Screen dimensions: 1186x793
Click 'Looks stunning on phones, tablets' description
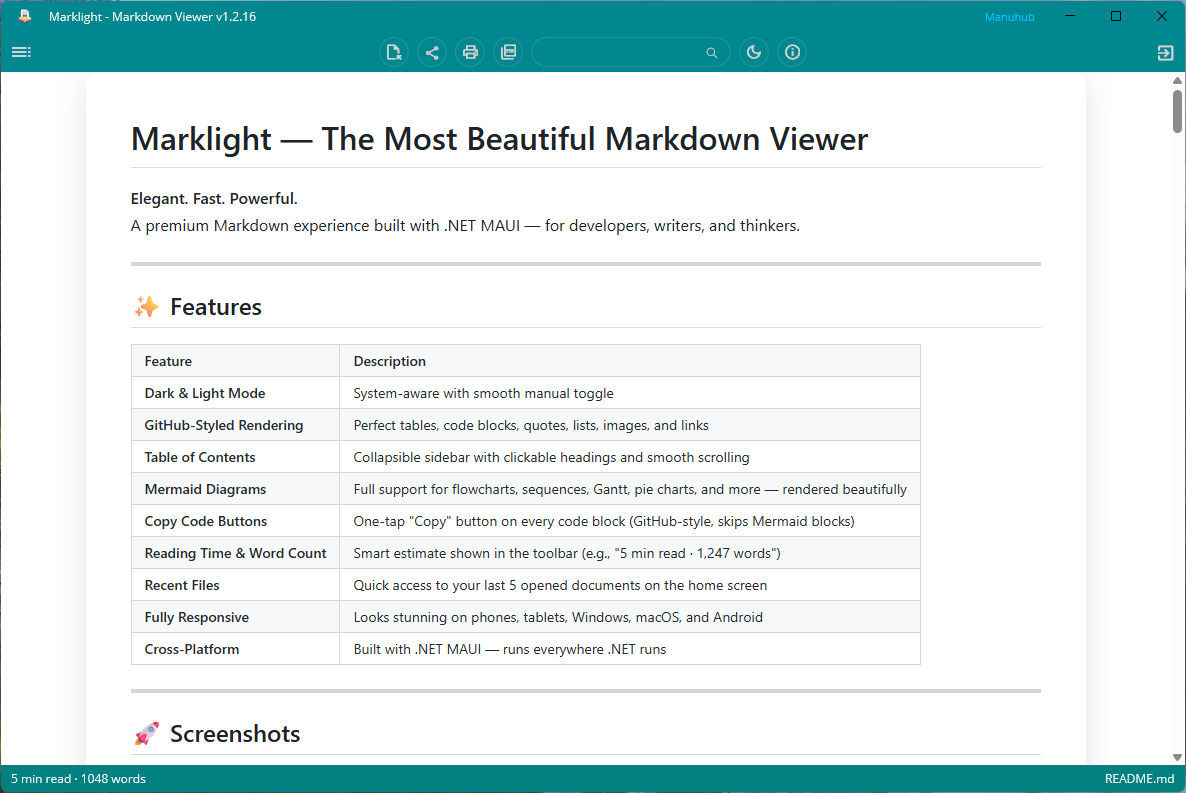[x=557, y=617]
